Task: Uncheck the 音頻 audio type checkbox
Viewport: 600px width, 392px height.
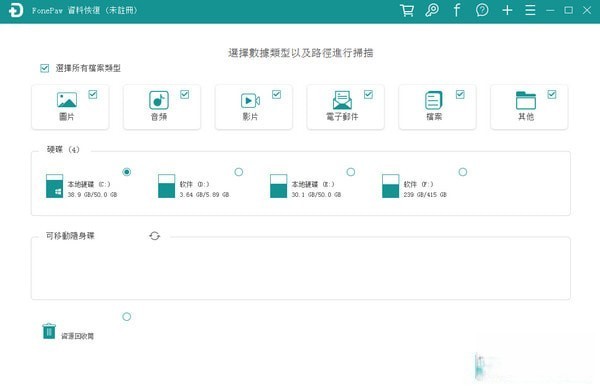Action: point(184,94)
